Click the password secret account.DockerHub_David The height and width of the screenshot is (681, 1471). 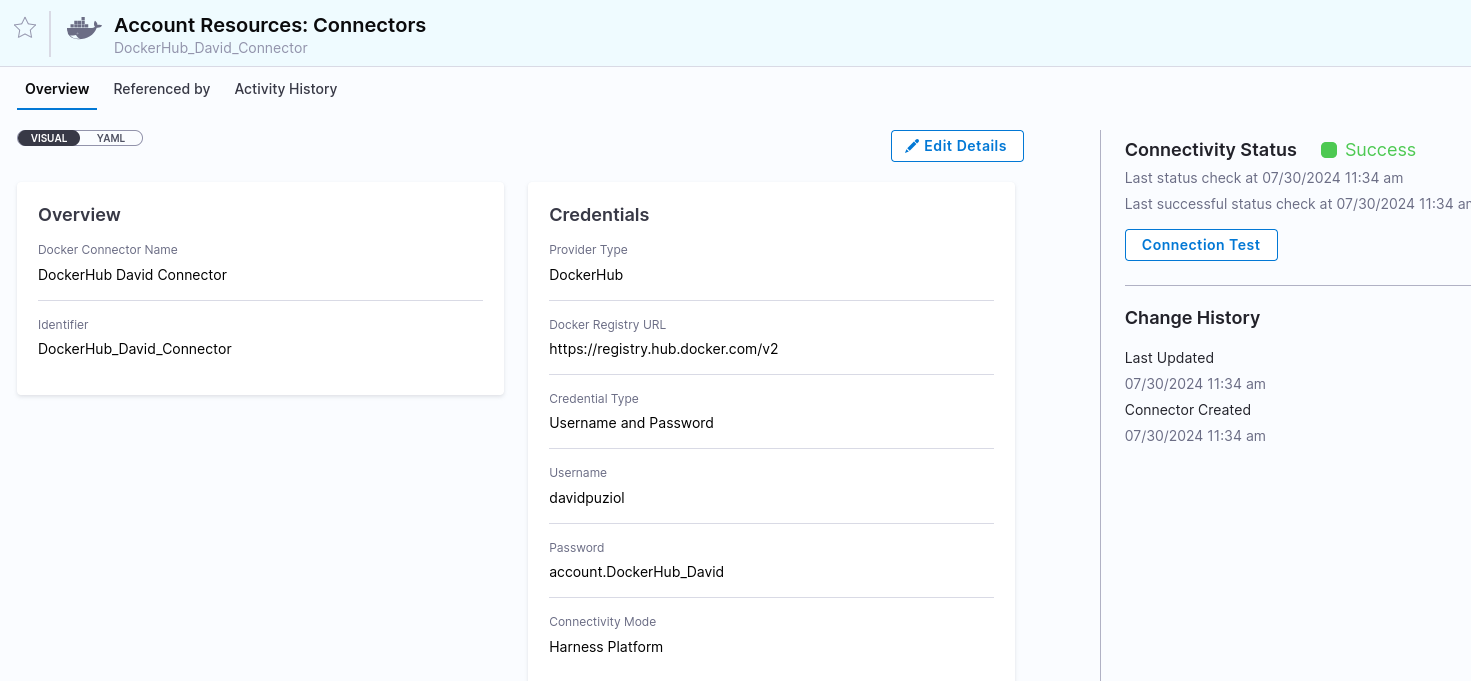point(636,572)
